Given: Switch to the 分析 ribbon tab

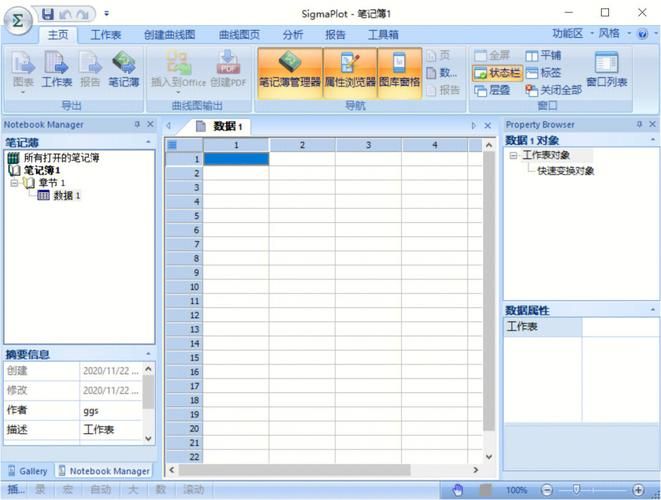Looking at the screenshot, I should tap(293, 35).
